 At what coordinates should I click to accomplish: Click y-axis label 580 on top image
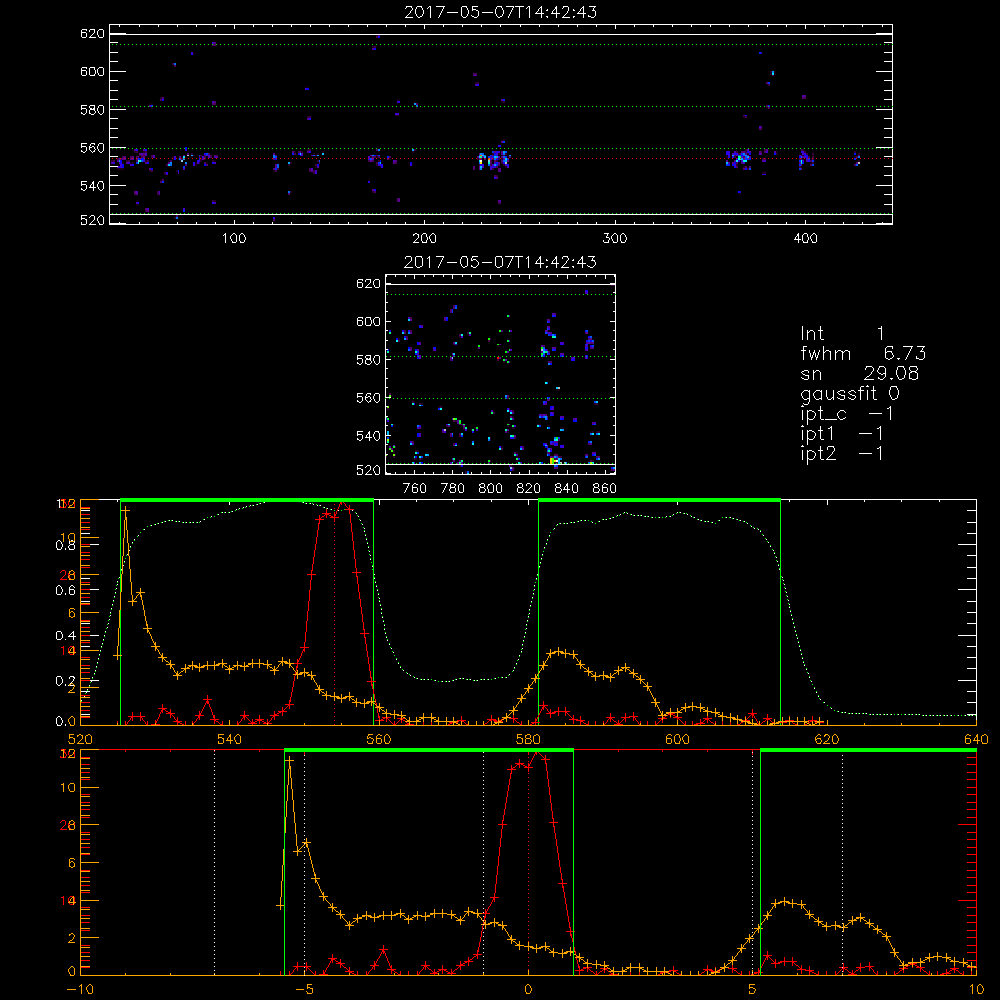click(x=92, y=110)
